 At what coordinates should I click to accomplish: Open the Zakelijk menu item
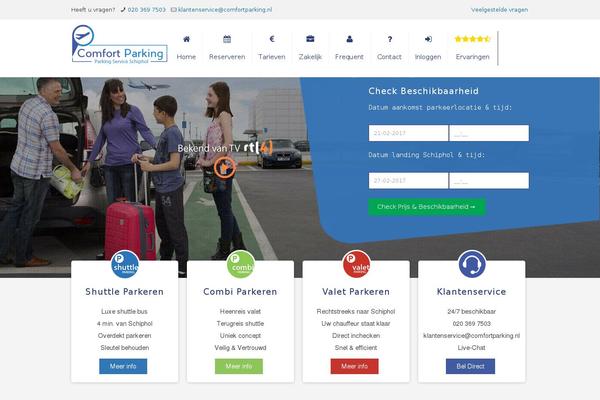[x=310, y=57]
